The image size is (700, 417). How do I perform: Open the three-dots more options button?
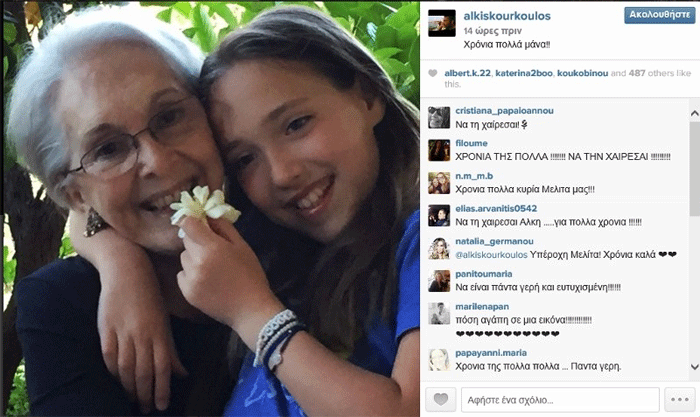coord(679,399)
